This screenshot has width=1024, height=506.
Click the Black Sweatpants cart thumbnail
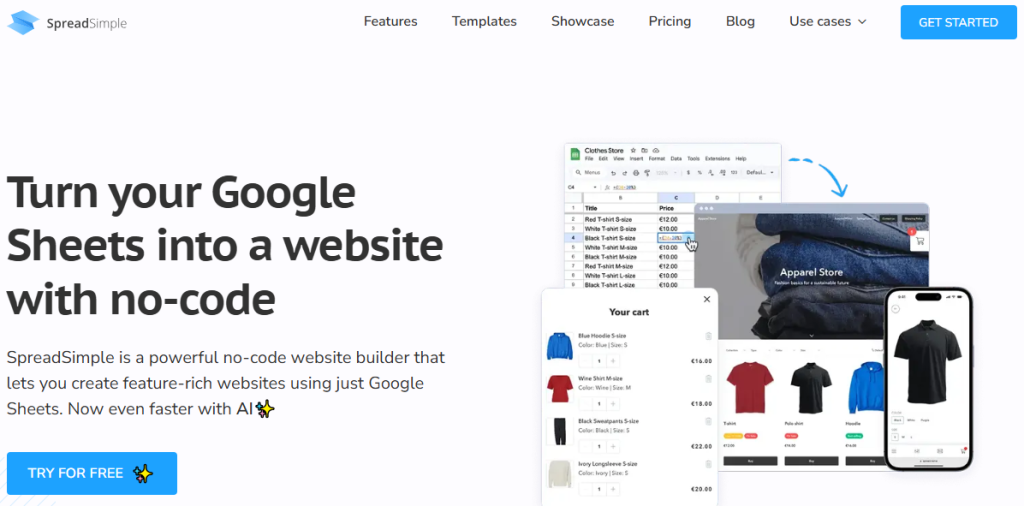560,431
